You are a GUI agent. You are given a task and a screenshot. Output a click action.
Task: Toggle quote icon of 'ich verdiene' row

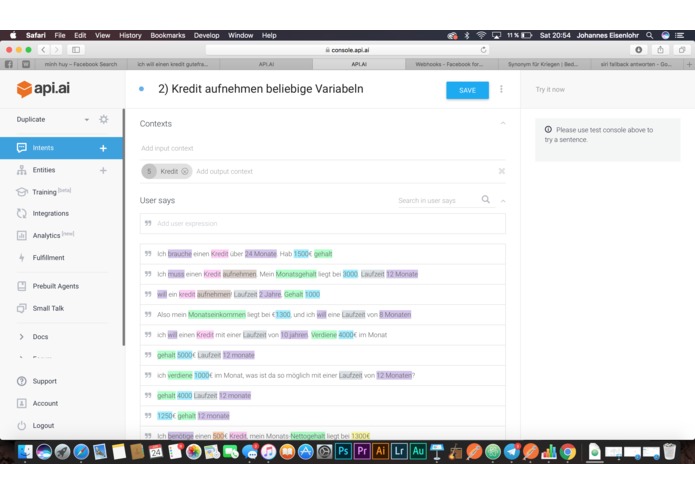tap(148, 375)
